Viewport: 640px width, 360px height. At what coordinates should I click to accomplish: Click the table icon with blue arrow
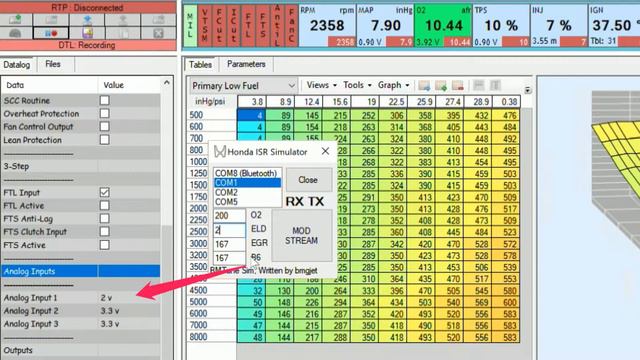click(x=424, y=85)
